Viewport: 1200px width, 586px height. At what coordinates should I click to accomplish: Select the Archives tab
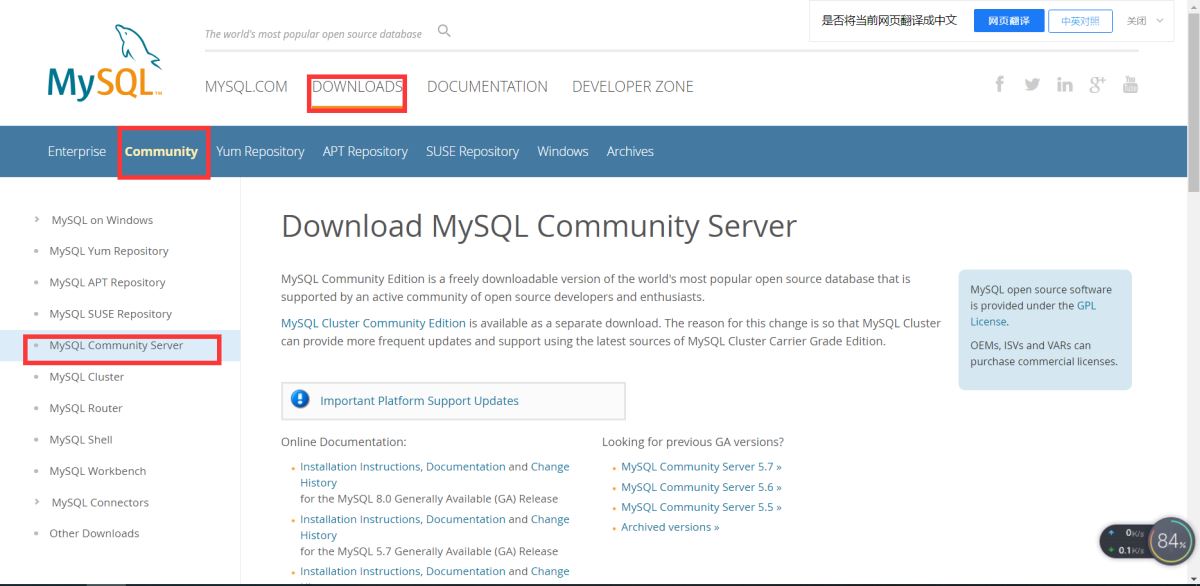[x=630, y=152]
